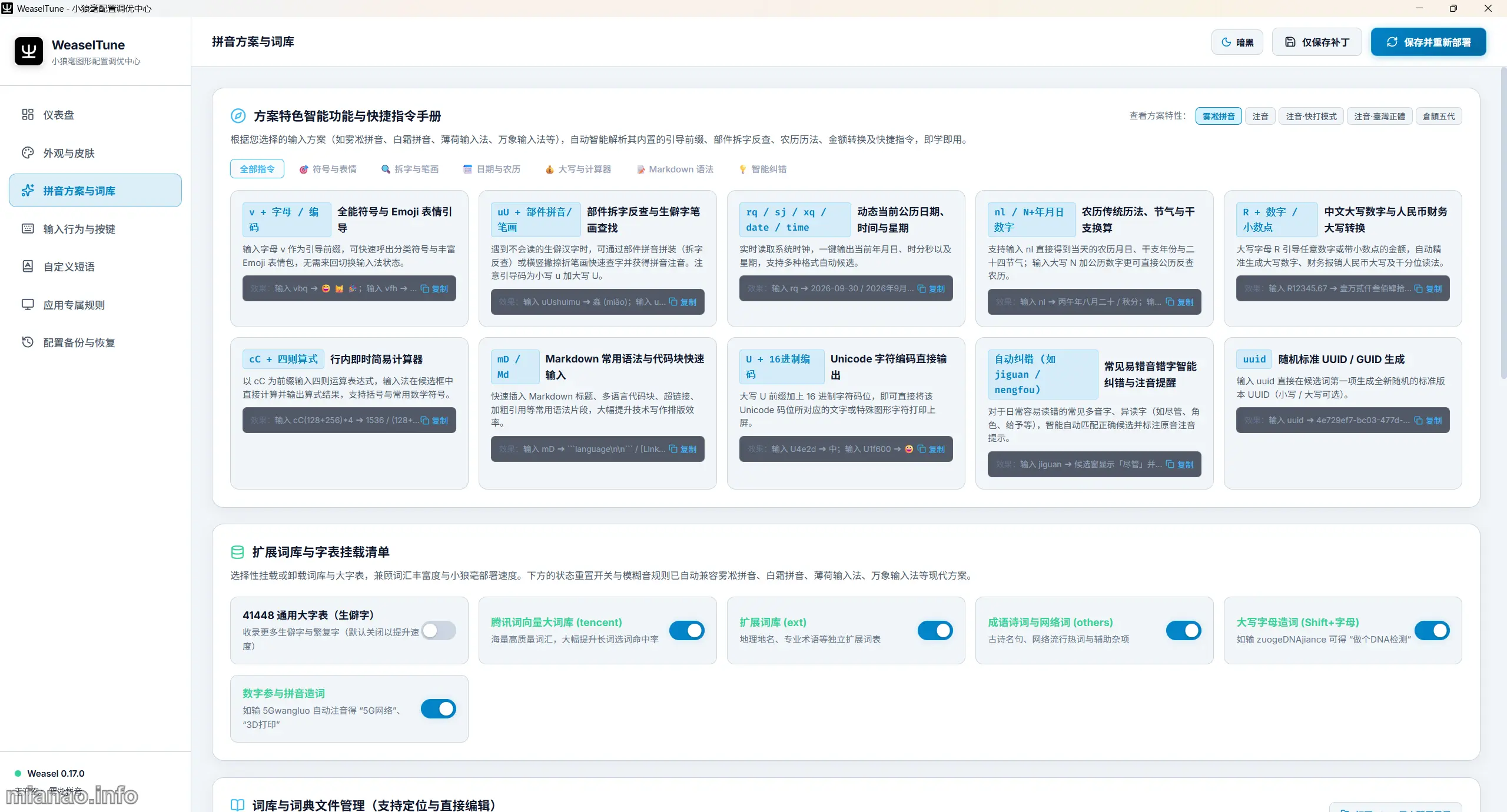Click the 仅保存补丁 button
Viewport: 1507px width, 812px height.
[1317, 42]
